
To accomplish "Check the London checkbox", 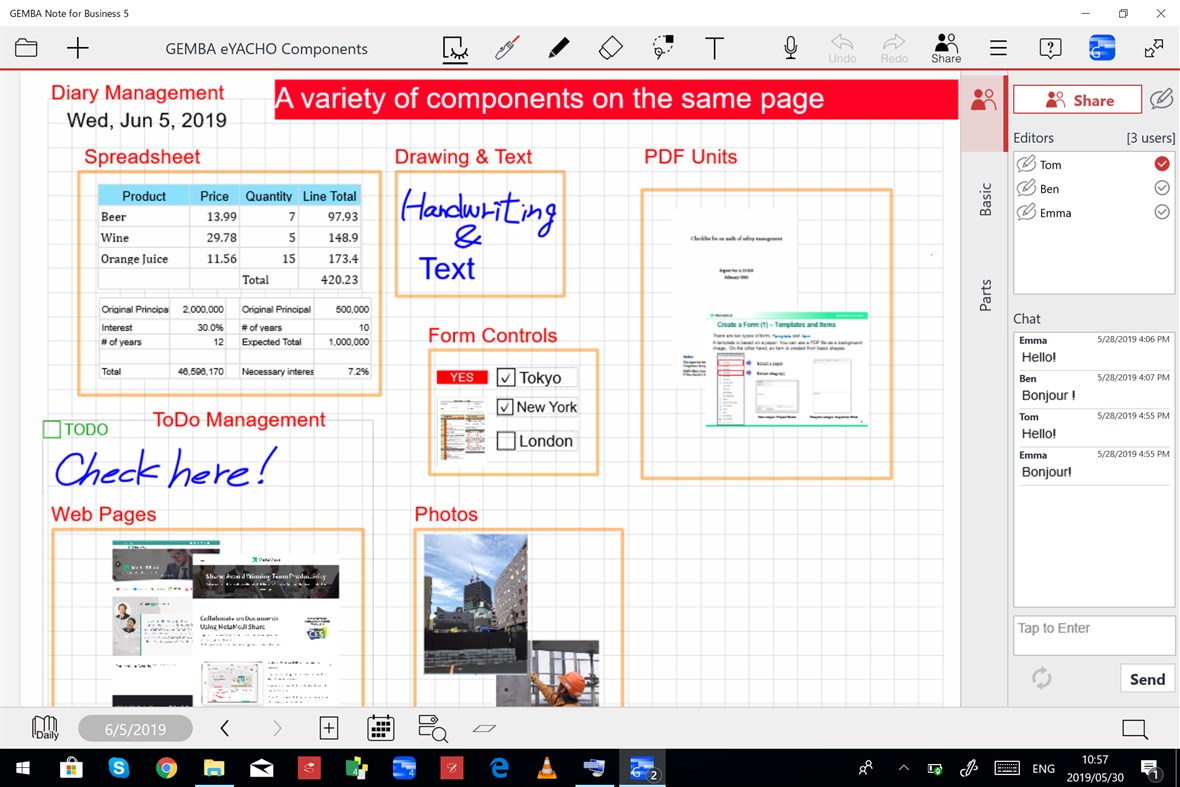I will click(505, 440).
